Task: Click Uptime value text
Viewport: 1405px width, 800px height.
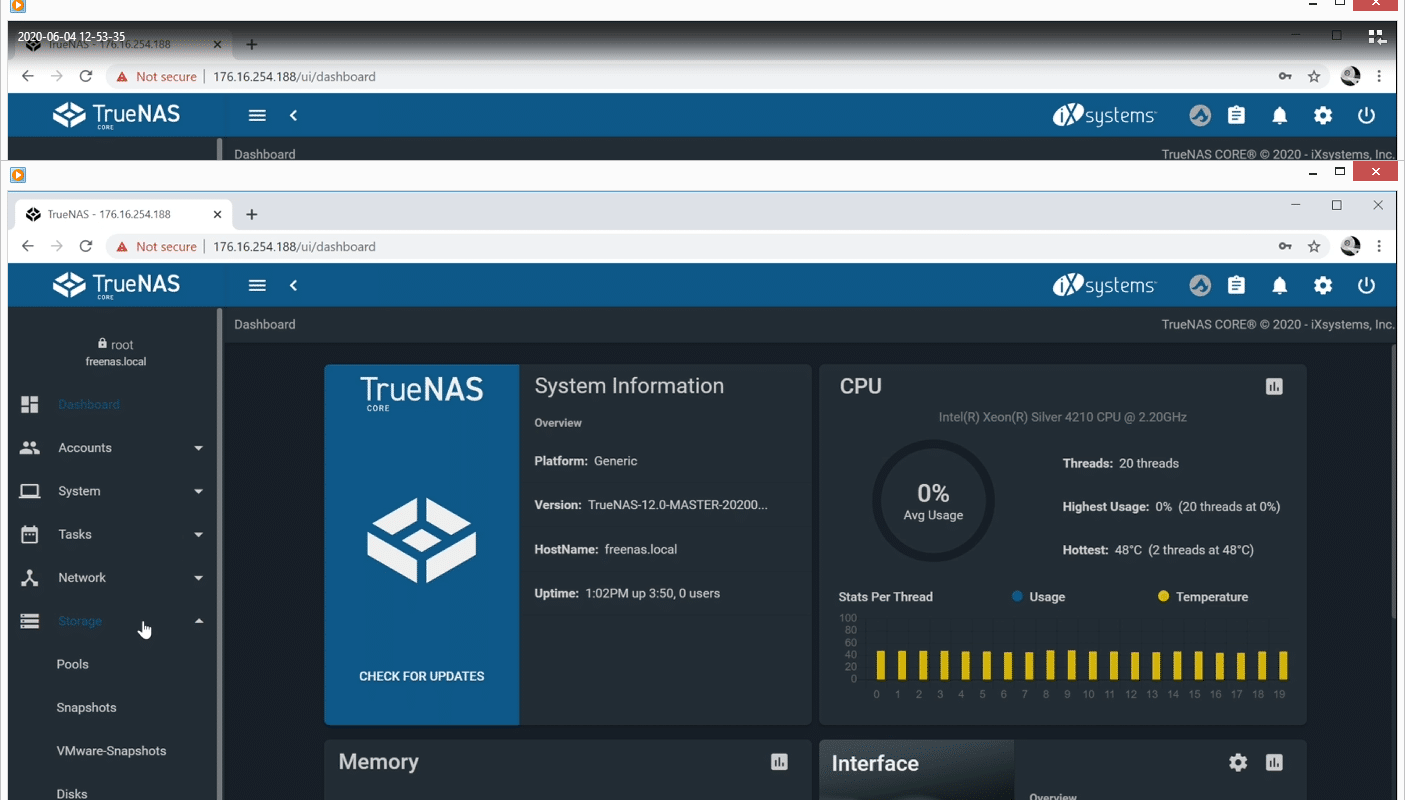Action: coord(653,593)
